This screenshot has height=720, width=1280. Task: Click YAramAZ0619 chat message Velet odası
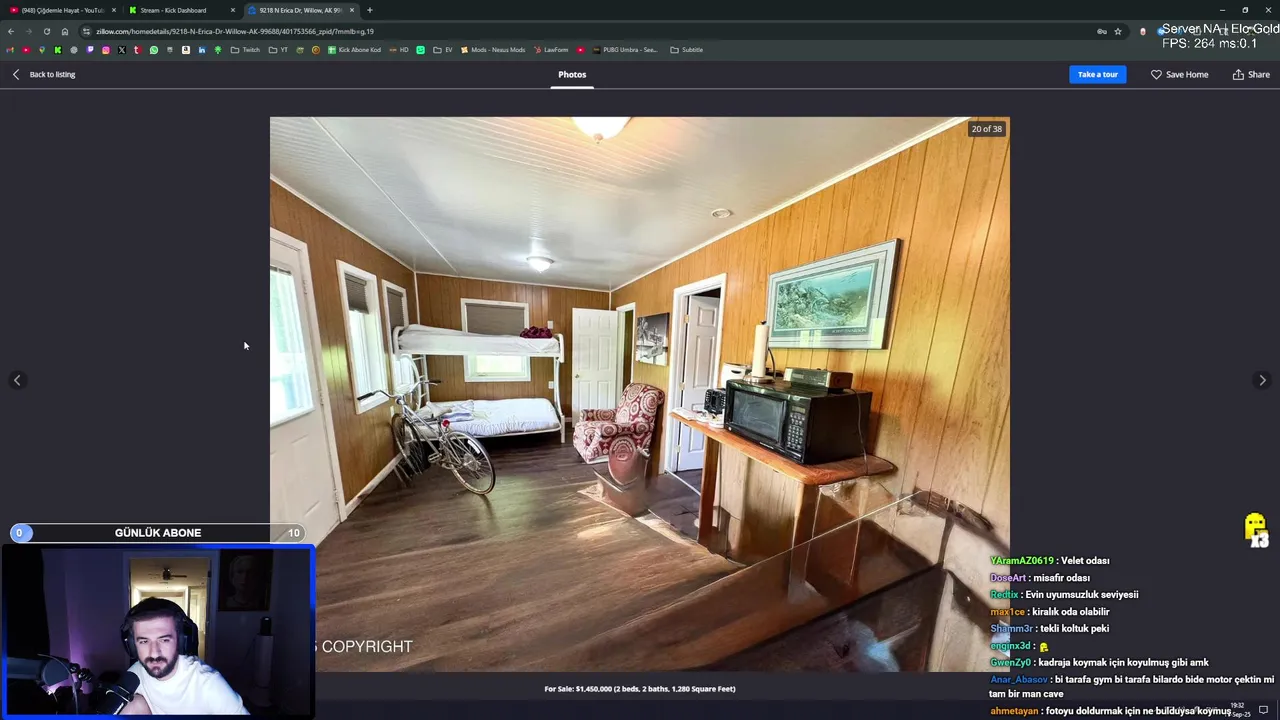pyautogui.click(x=1050, y=561)
